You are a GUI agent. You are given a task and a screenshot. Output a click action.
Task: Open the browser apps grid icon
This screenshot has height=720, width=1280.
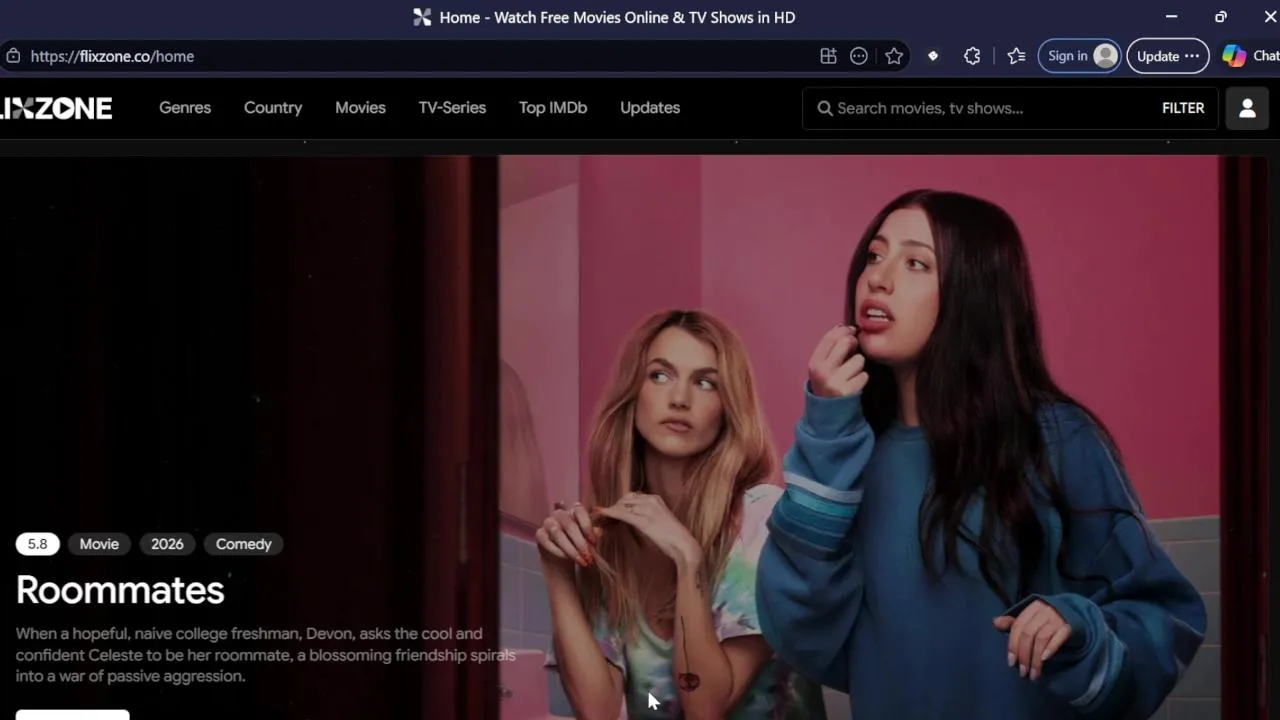coord(828,56)
